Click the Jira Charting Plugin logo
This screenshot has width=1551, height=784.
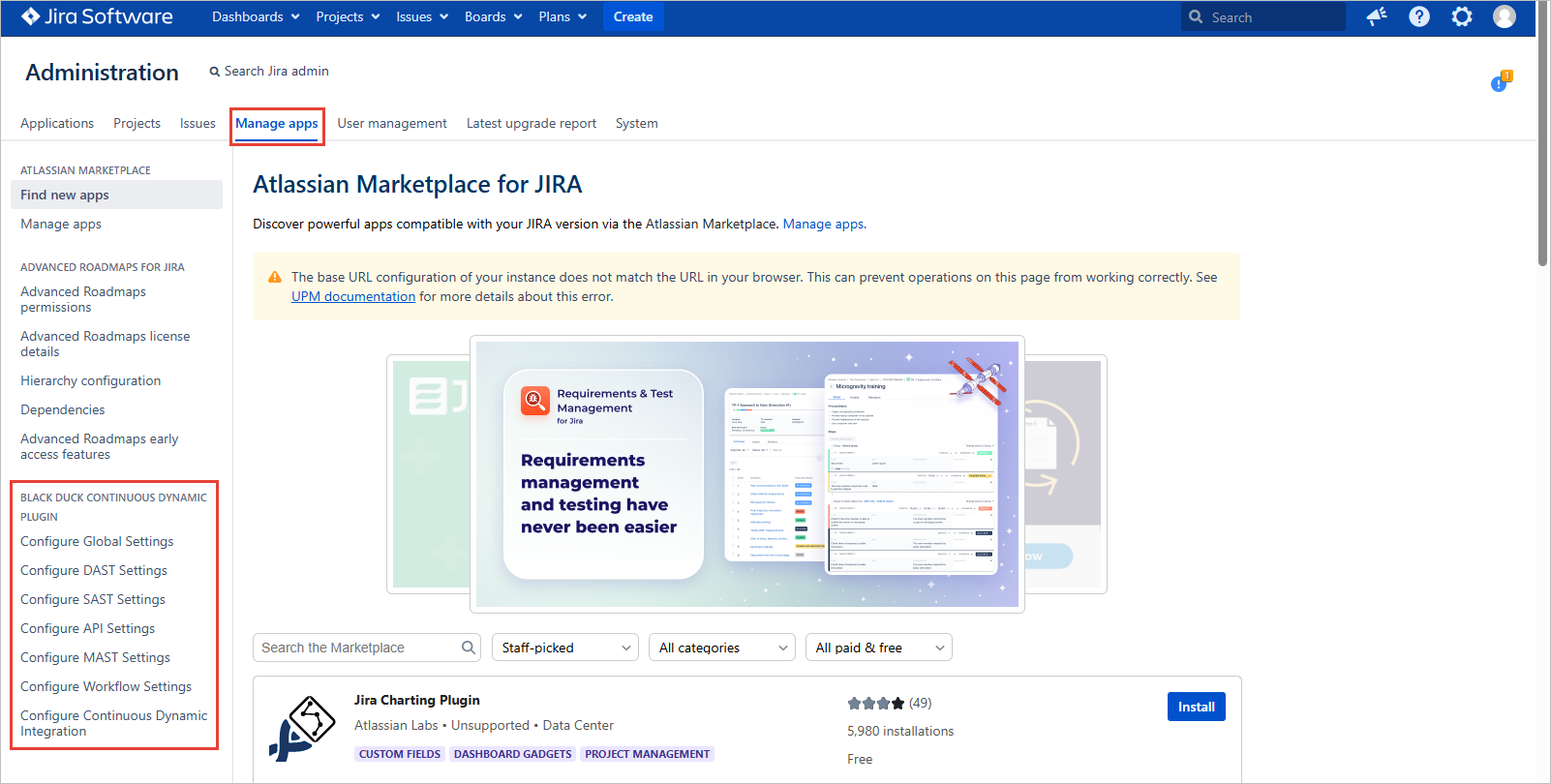(x=302, y=729)
